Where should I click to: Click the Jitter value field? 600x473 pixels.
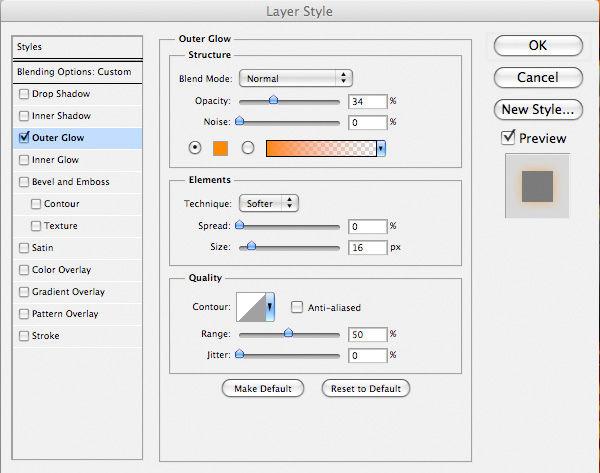pyautogui.click(x=368, y=356)
